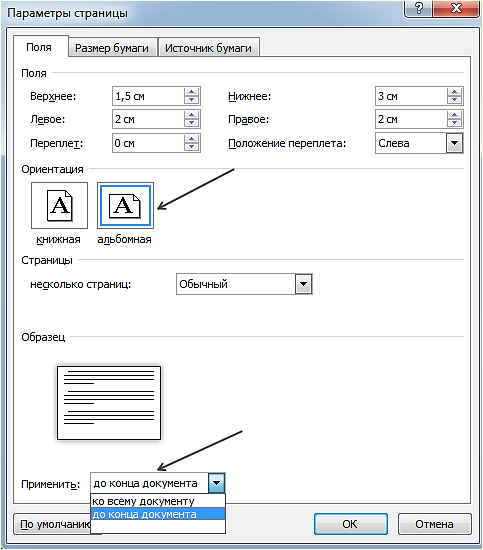The width and height of the screenshot is (483, 550).
Task: Increase the Верхнее margin with up arrow
Action: click(192, 92)
